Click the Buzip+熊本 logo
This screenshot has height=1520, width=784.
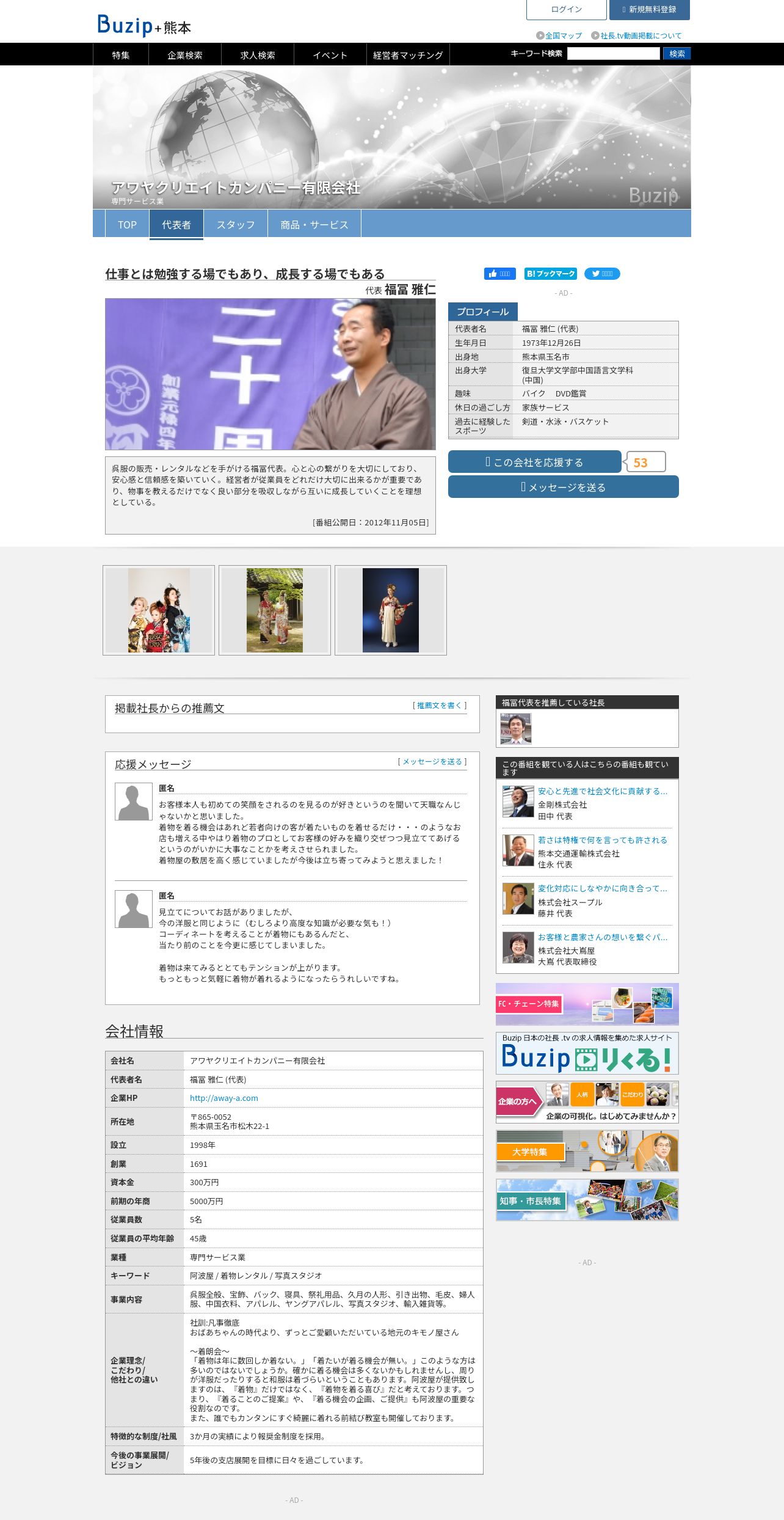click(x=144, y=26)
